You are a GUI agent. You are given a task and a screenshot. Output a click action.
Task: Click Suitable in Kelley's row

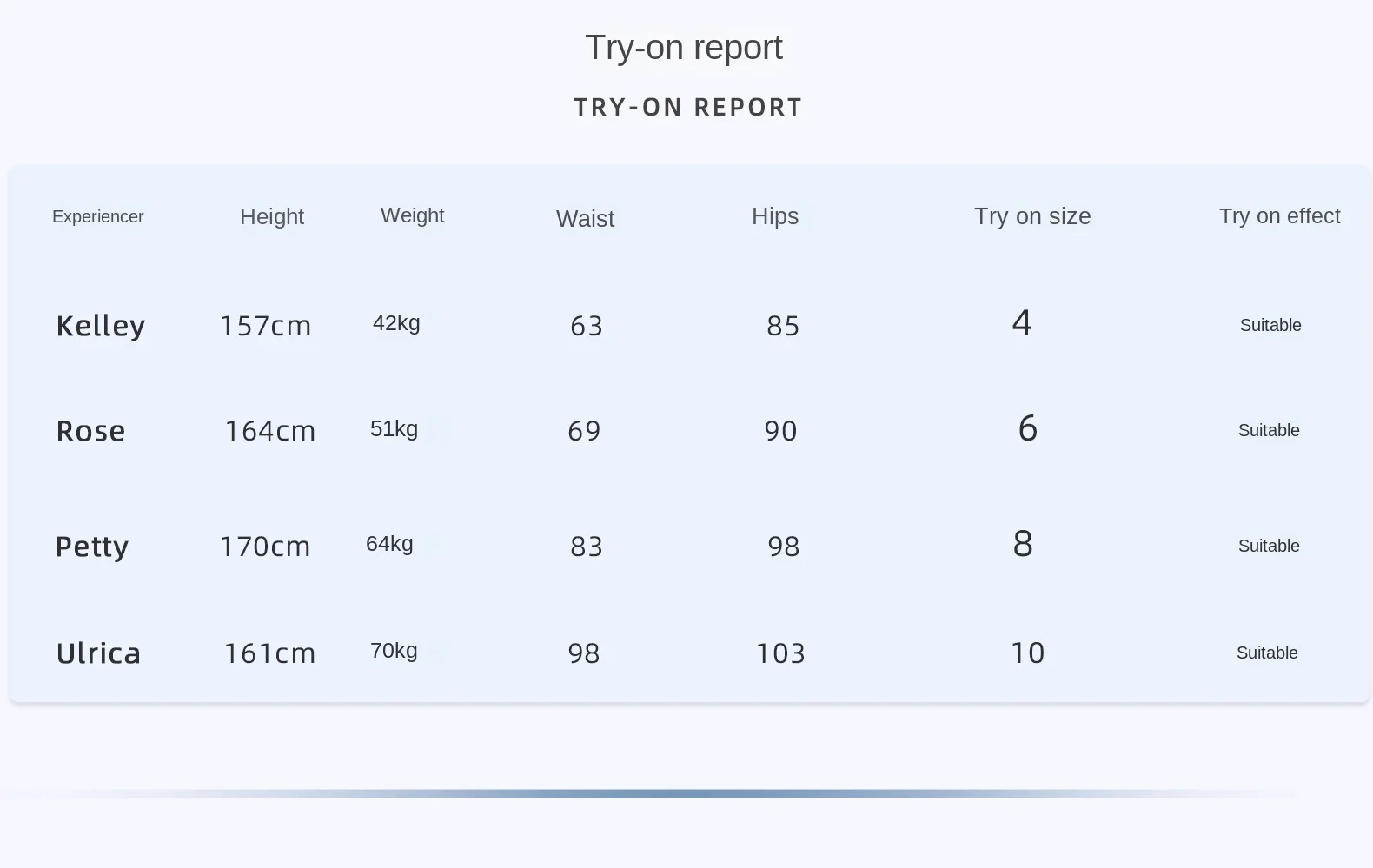point(1270,326)
